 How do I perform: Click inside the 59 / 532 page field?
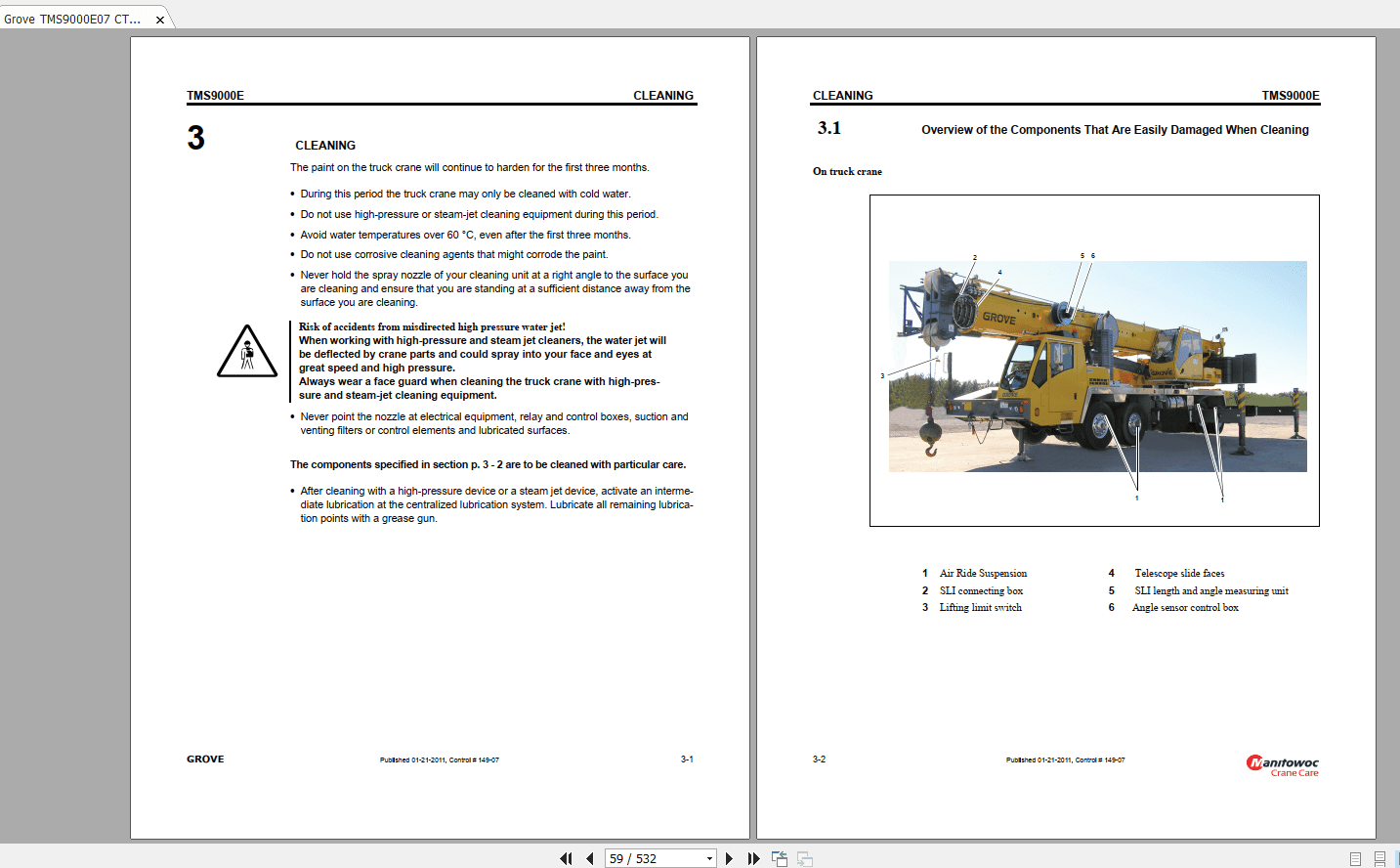click(655, 858)
